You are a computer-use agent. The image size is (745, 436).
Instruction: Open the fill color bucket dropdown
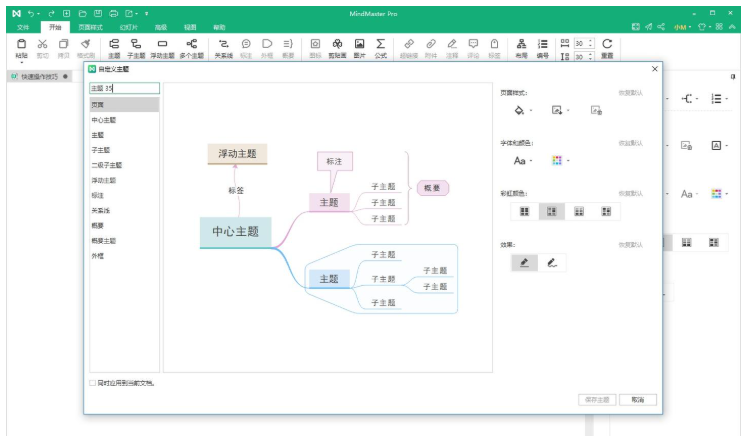coord(521,110)
